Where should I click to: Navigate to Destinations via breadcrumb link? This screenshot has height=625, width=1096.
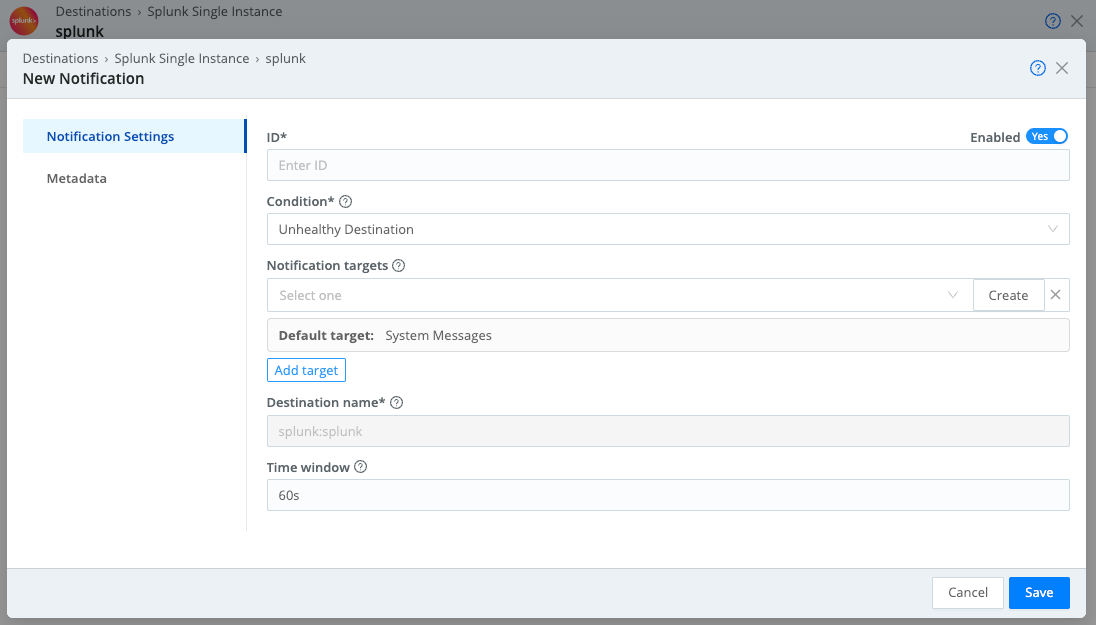tap(60, 58)
